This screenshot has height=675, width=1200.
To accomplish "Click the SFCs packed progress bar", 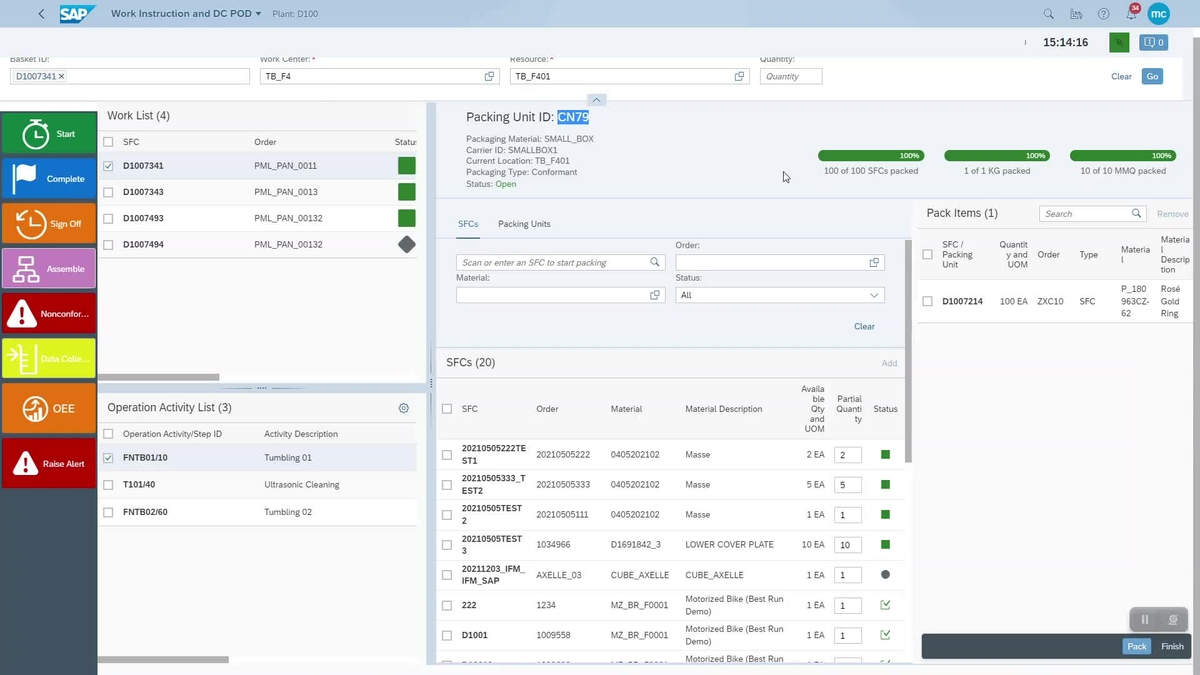I will tap(871, 156).
